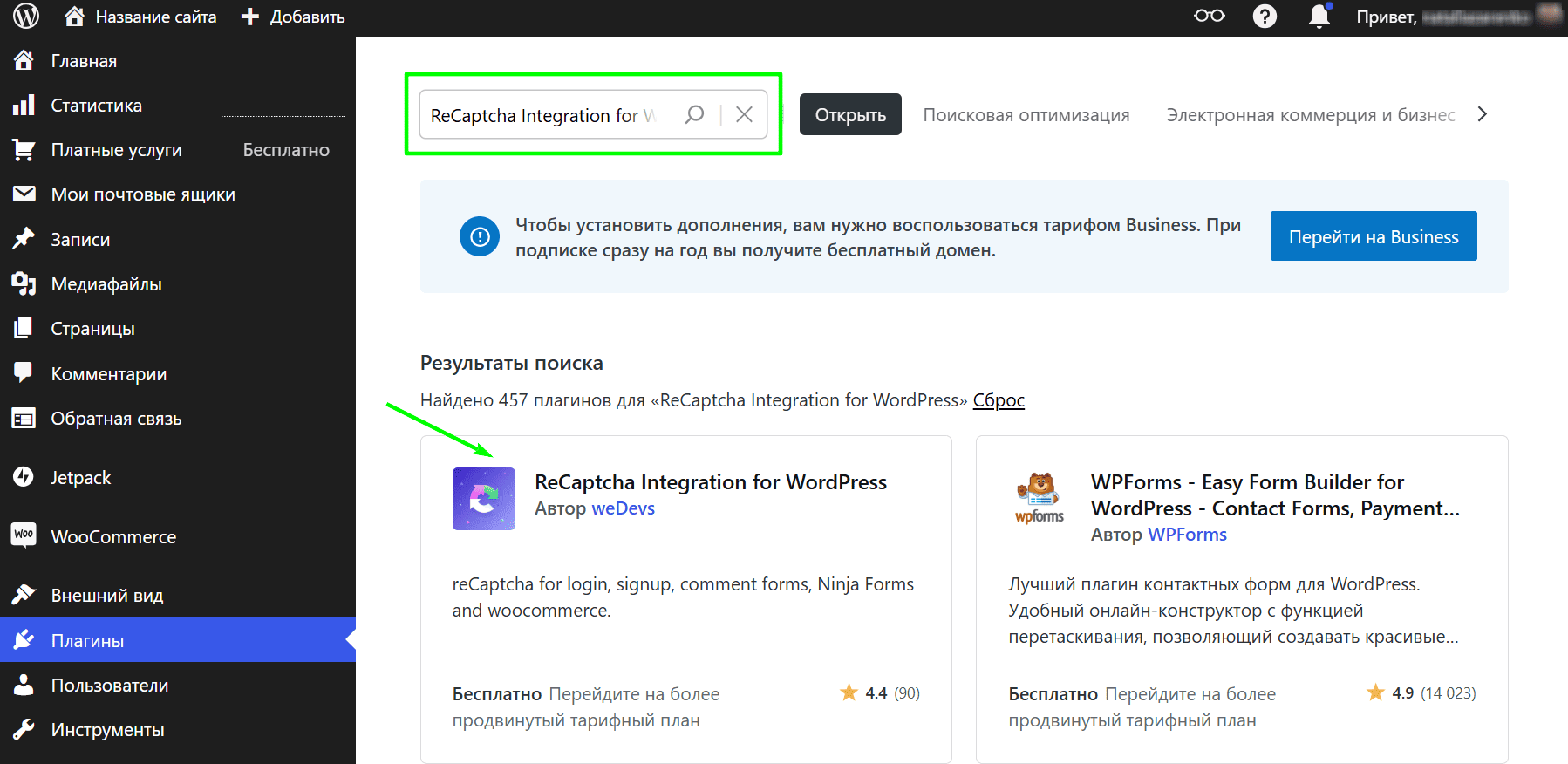Click the Результаты поиска heading
This screenshot has width=1568, height=764.
pyautogui.click(x=512, y=363)
